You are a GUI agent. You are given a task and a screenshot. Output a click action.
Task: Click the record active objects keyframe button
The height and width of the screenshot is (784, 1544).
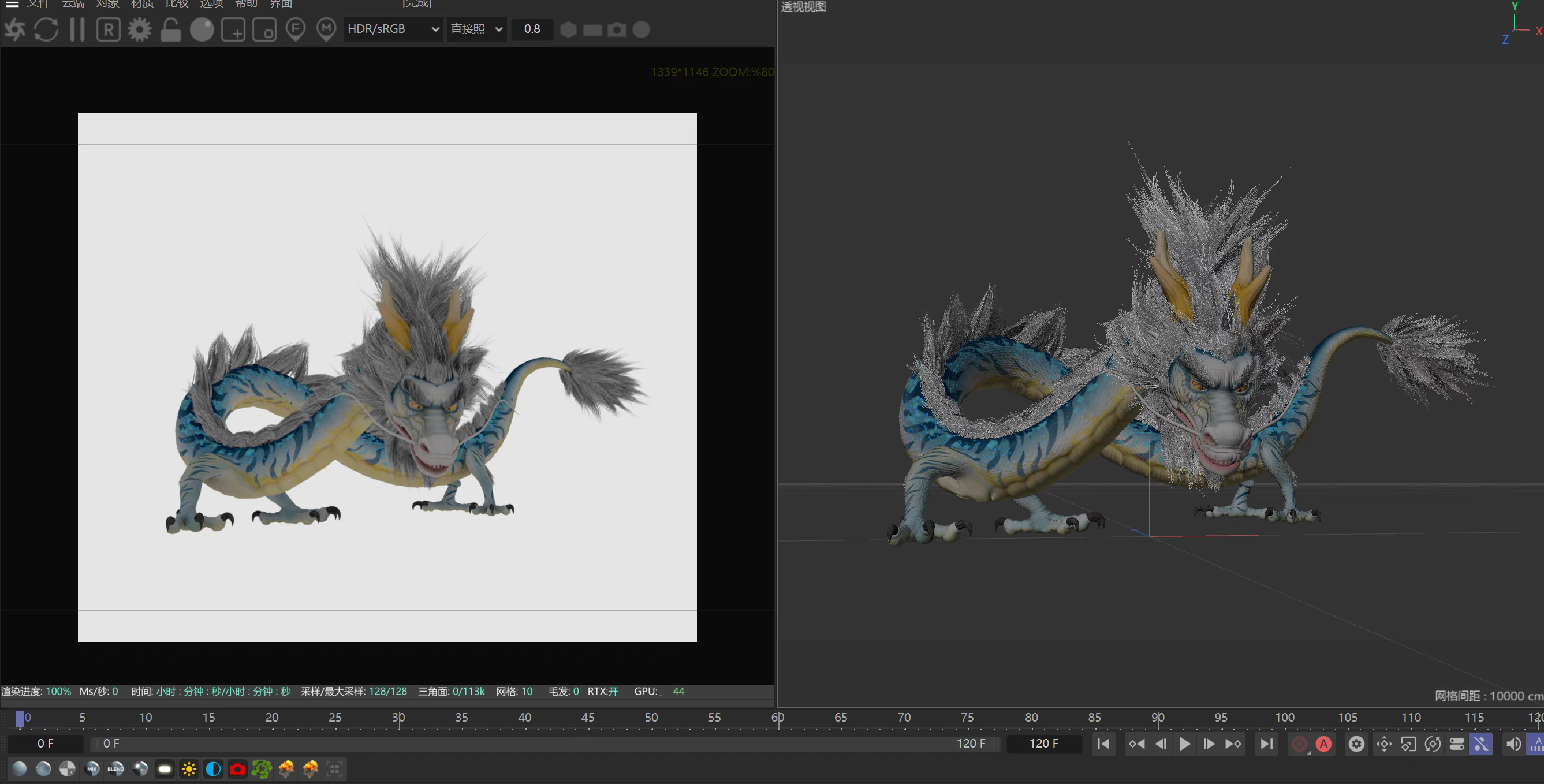[x=1299, y=744]
